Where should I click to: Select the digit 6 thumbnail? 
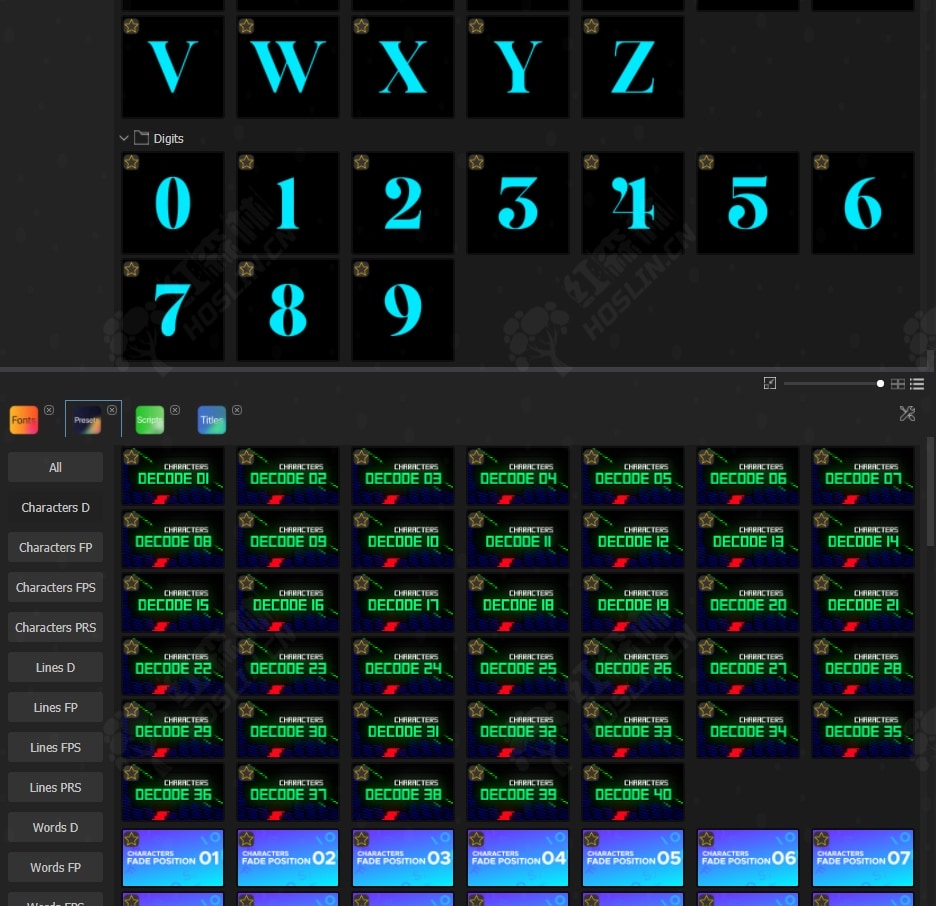[863, 203]
